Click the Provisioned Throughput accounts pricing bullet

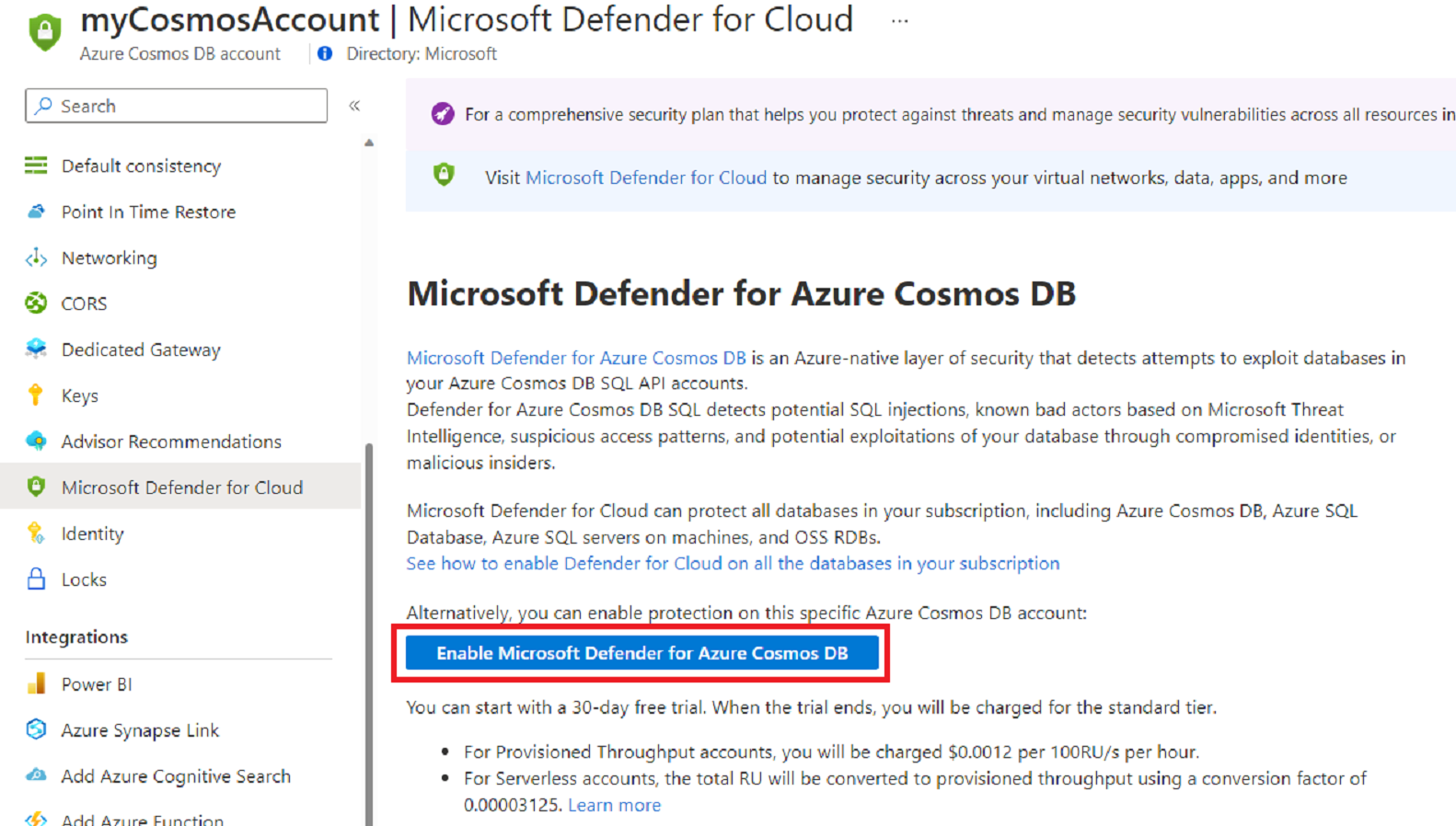pyautogui.click(x=831, y=751)
